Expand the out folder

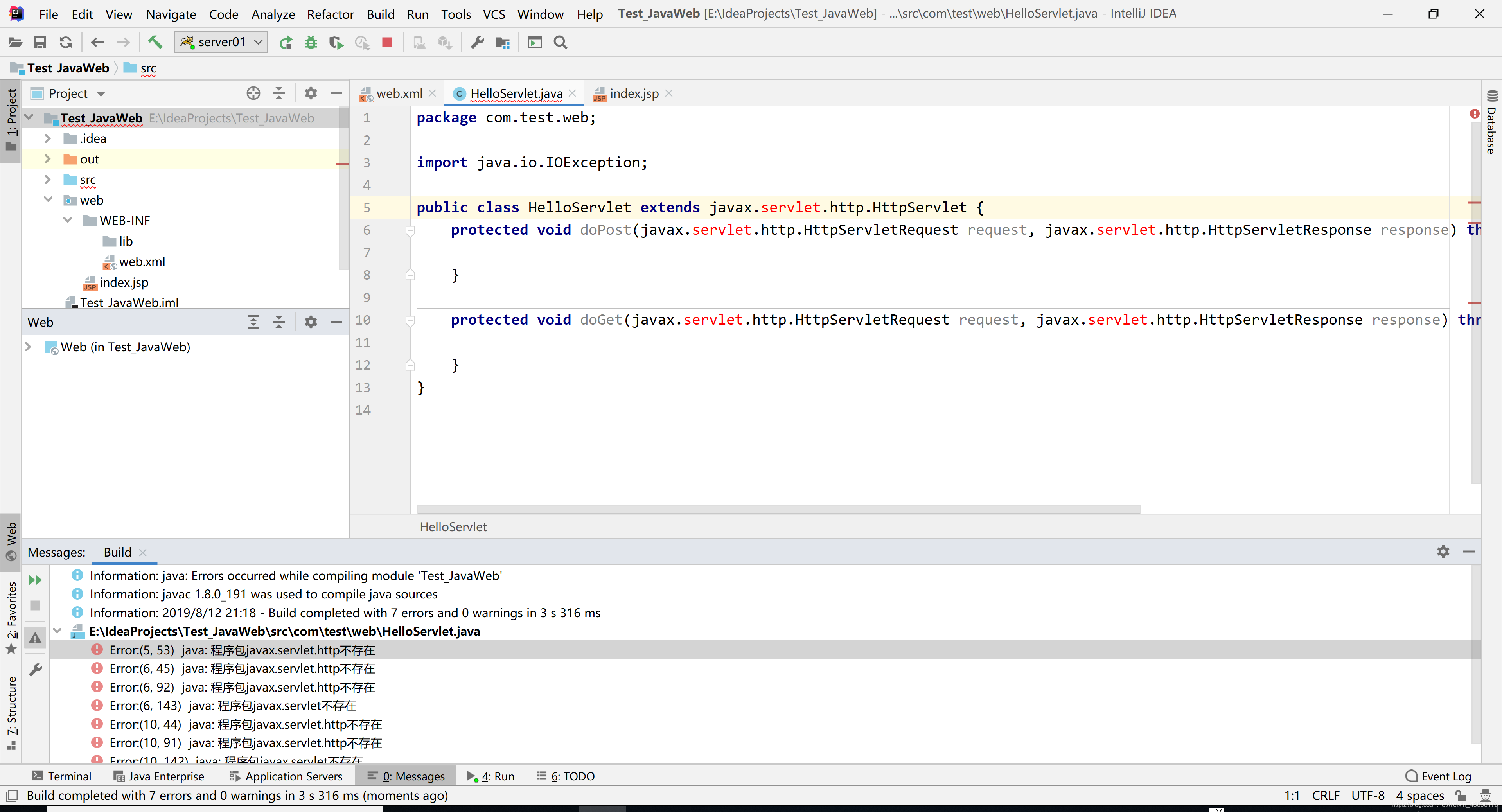point(48,159)
